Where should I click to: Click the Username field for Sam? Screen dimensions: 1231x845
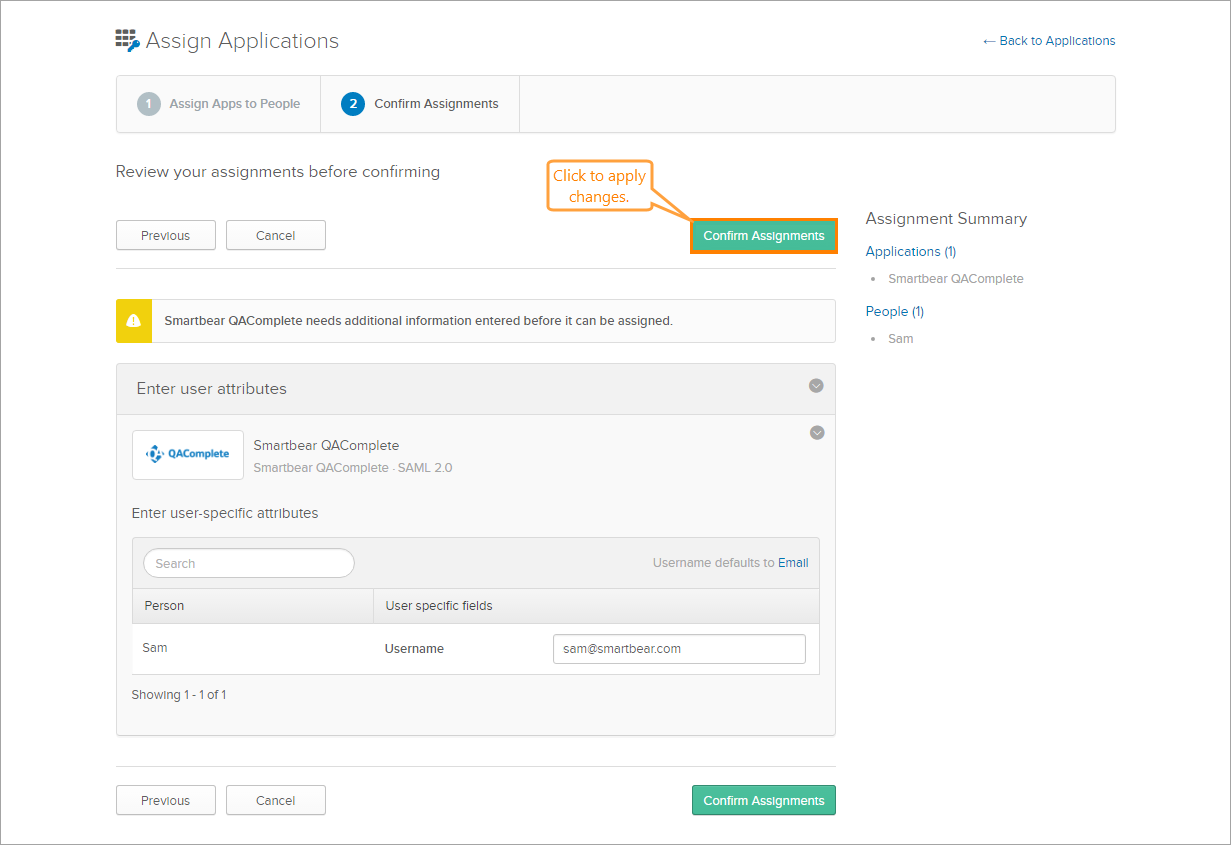pyautogui.click(x=679, y=649)
